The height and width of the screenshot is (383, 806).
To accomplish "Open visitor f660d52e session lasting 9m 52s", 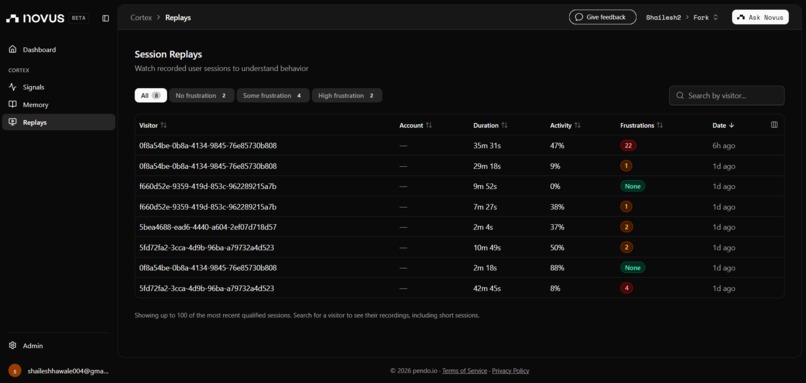I will (460, 186).
